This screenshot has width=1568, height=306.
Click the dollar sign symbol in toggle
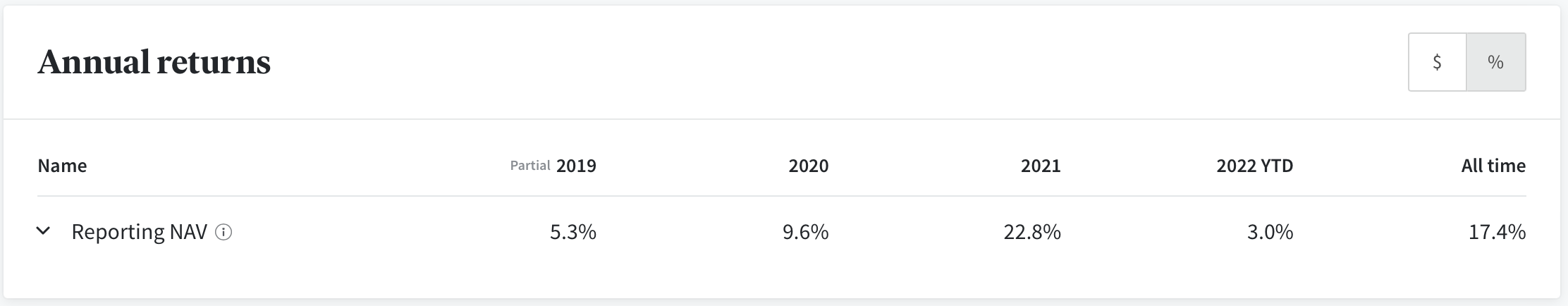[1438, 62]
